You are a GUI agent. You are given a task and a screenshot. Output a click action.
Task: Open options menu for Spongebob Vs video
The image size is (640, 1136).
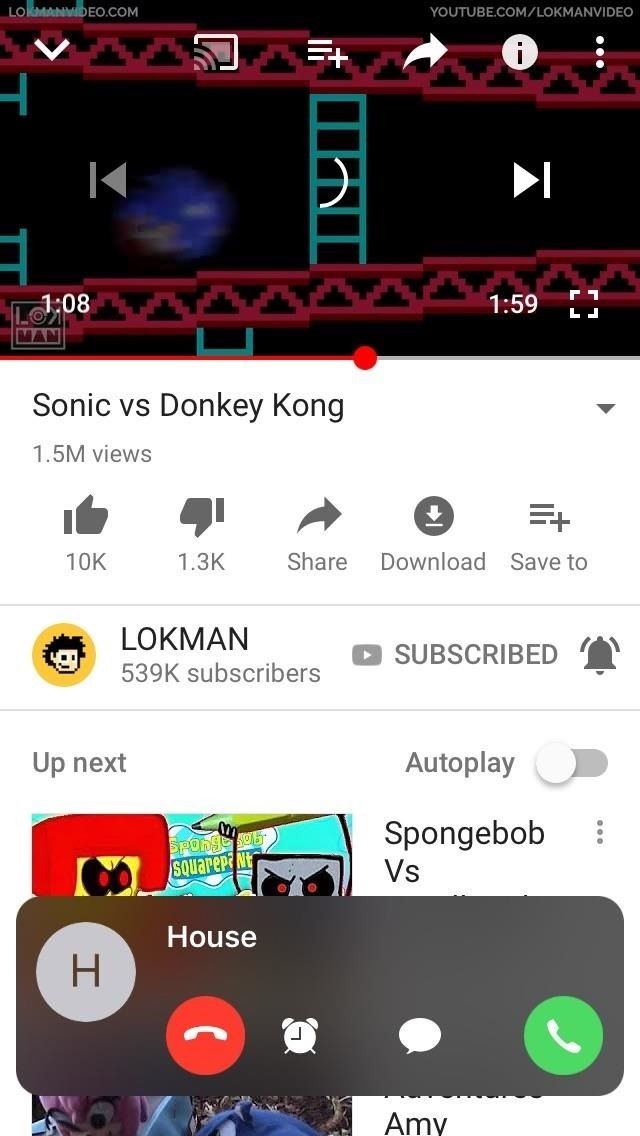pos(599,832)
